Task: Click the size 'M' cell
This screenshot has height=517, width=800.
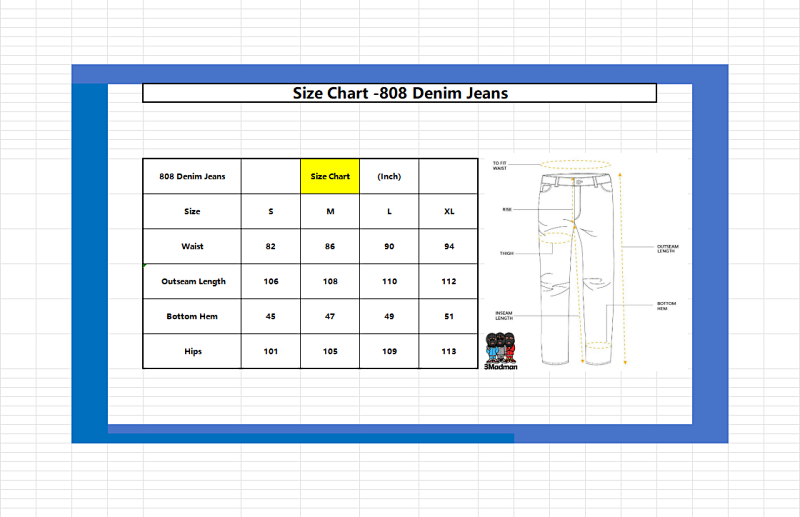Action: pyautogui.click(x=330, y=211)
